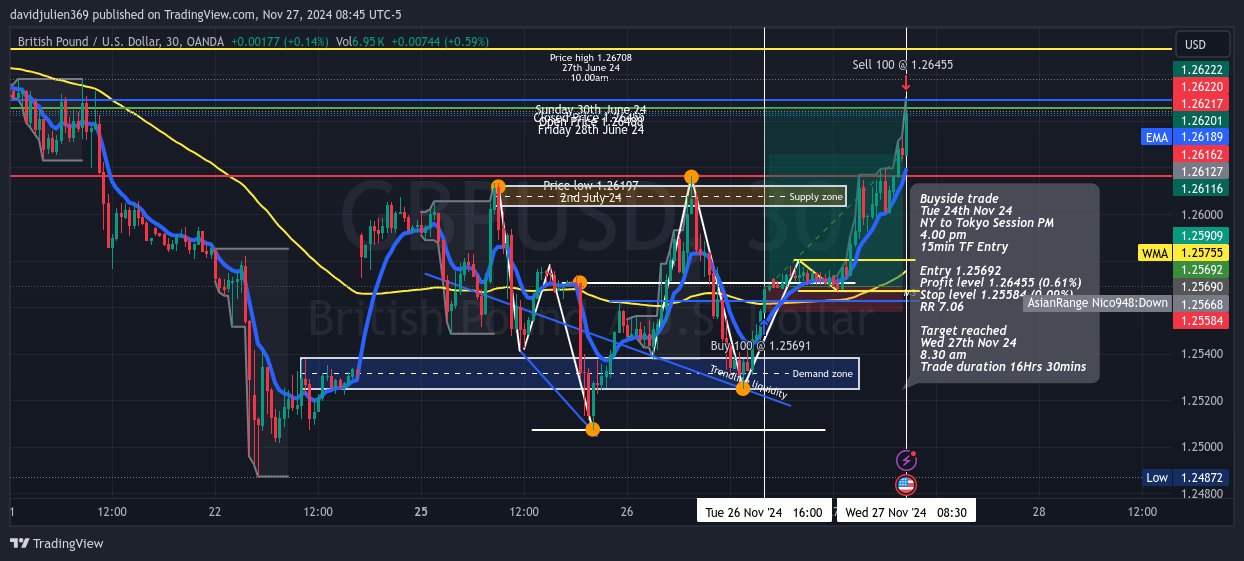Viewport: 1244px width, 561px height.
Task: Click the US flag economic event icon
Action: pos(906,485)
